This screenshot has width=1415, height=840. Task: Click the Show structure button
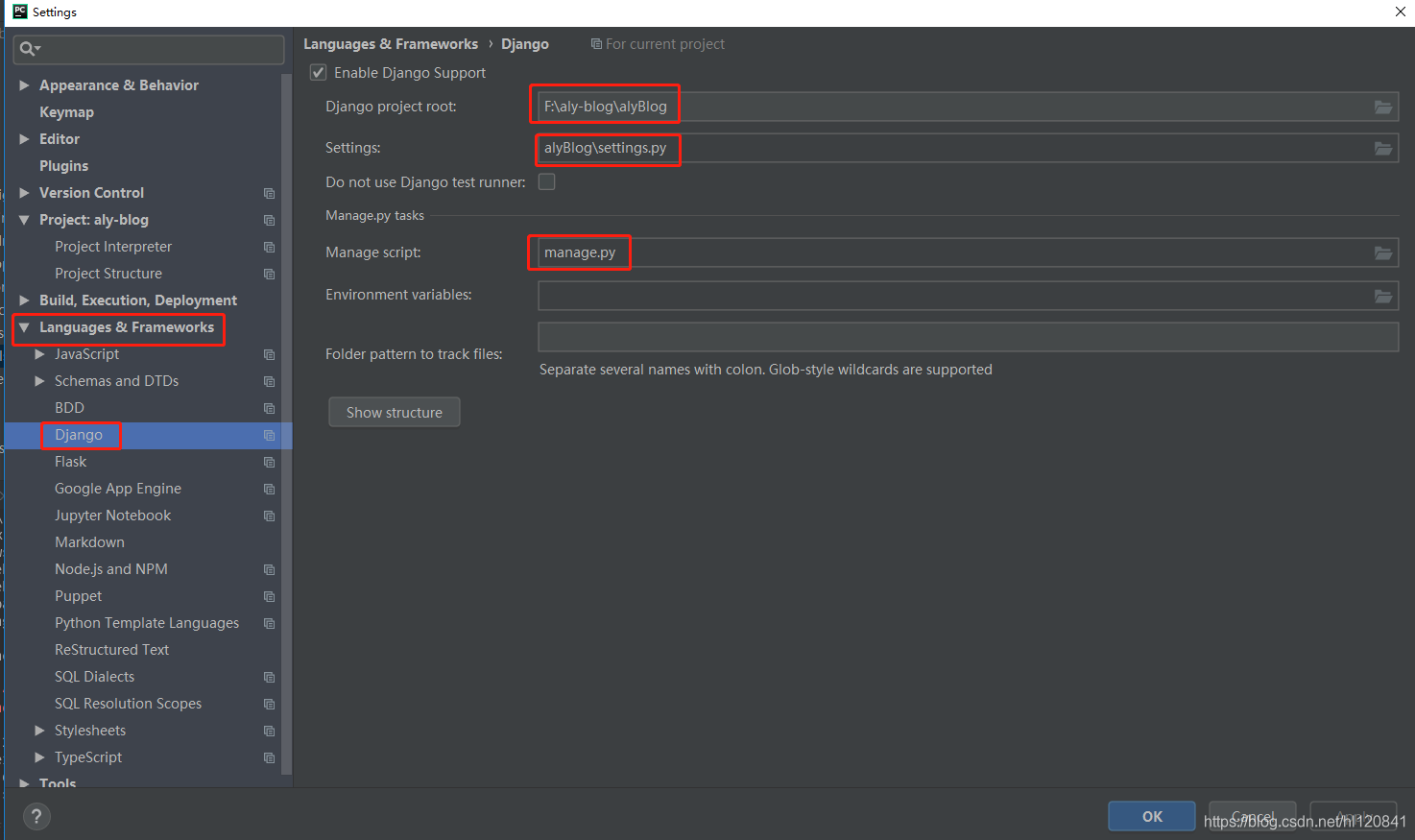point(395,412)
